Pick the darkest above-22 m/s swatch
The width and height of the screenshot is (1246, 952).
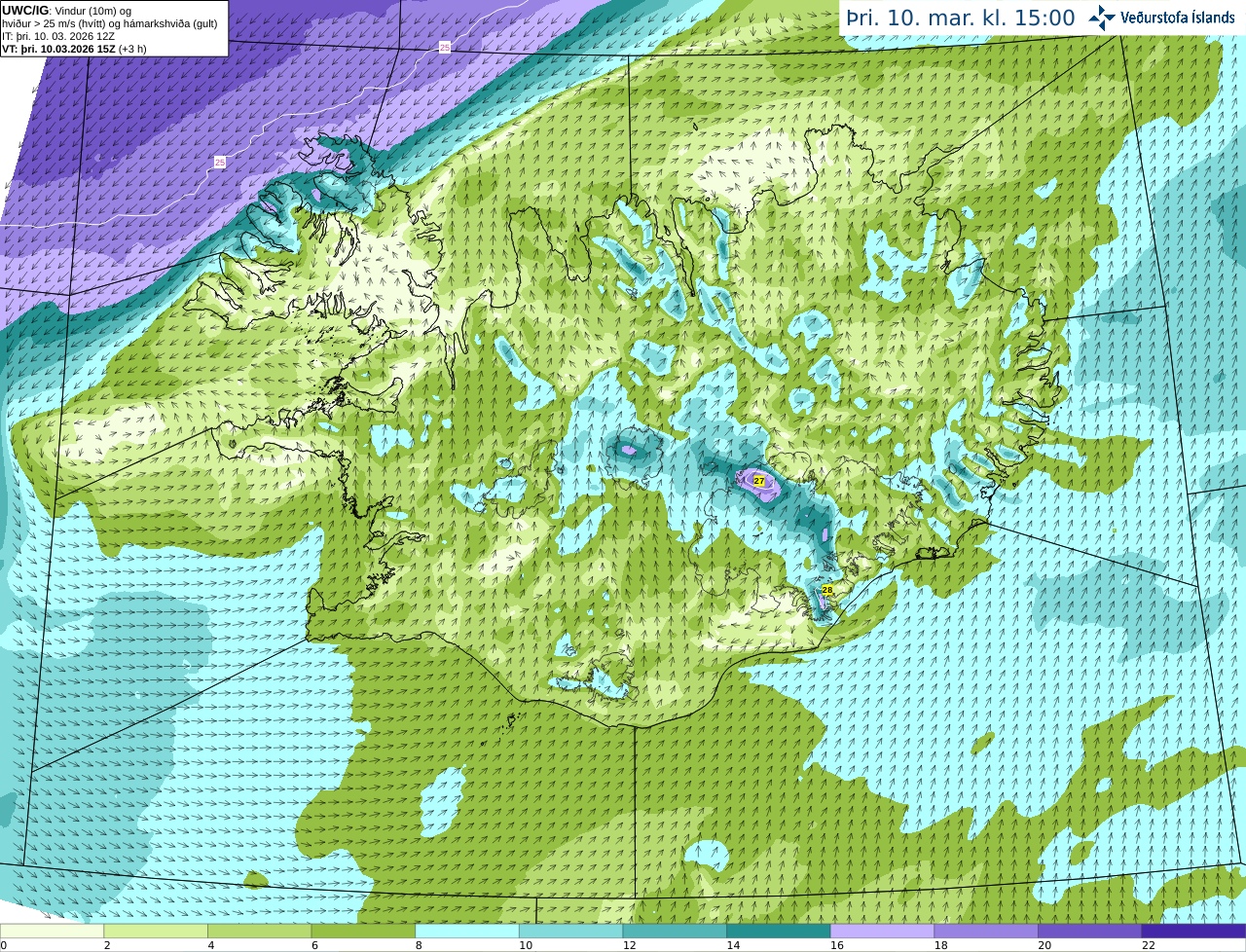[1193, 931]
